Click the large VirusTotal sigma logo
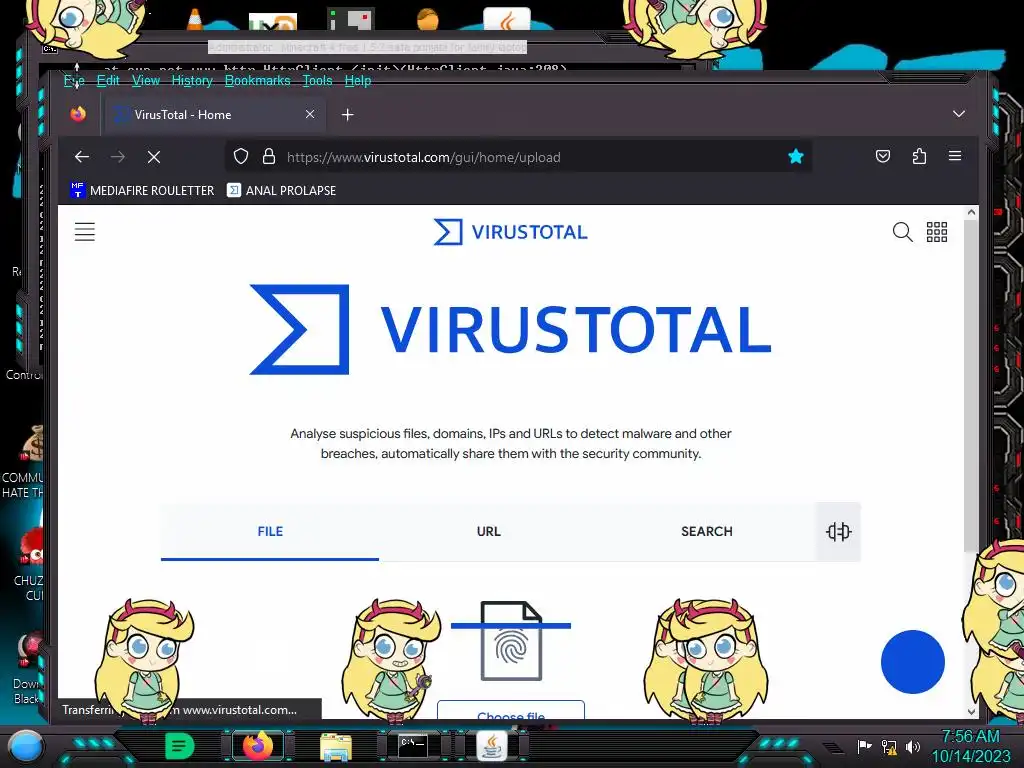Screen dimensions: 1024x768 (299, 329)
